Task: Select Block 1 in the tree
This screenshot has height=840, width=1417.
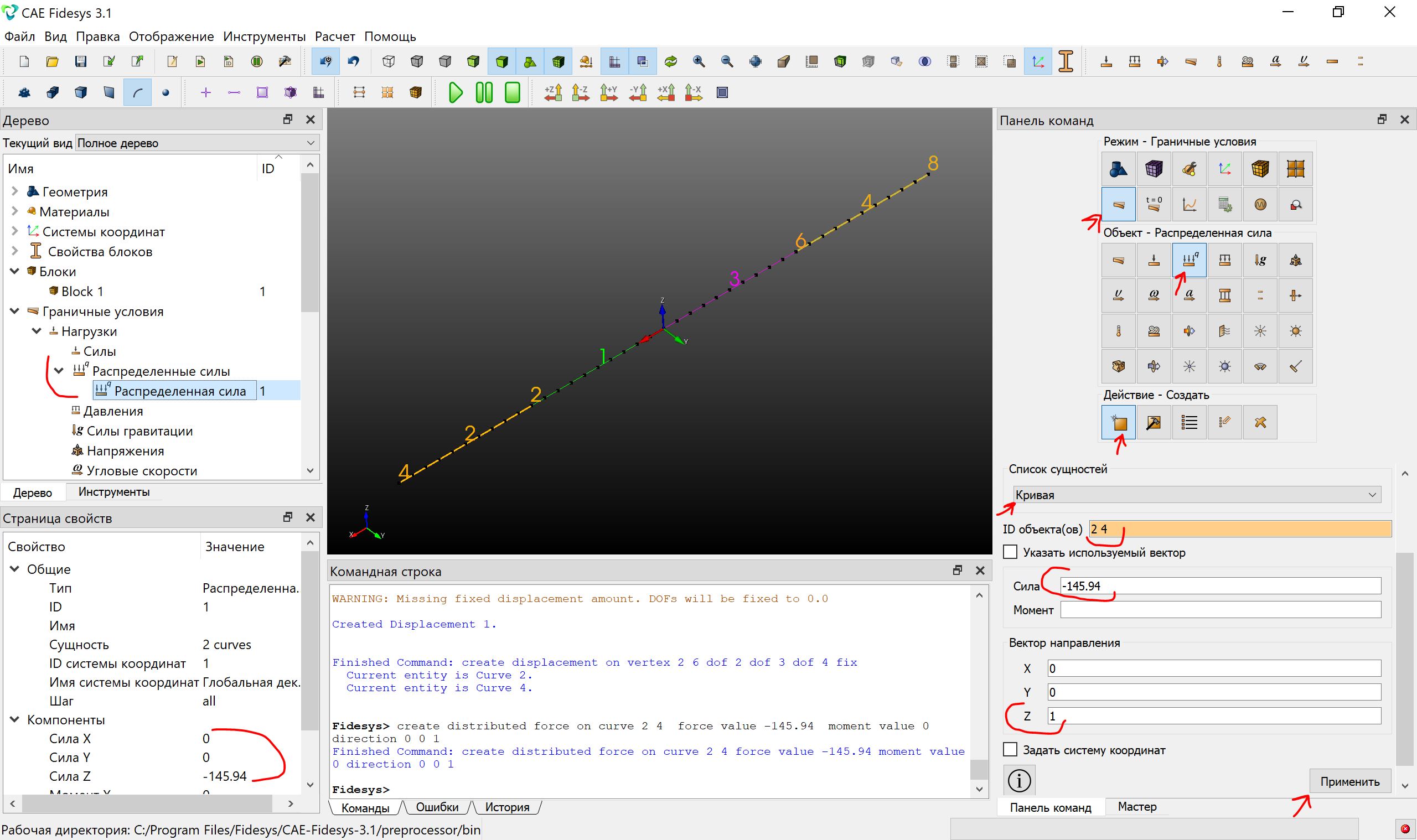Action: click(82, 292)
